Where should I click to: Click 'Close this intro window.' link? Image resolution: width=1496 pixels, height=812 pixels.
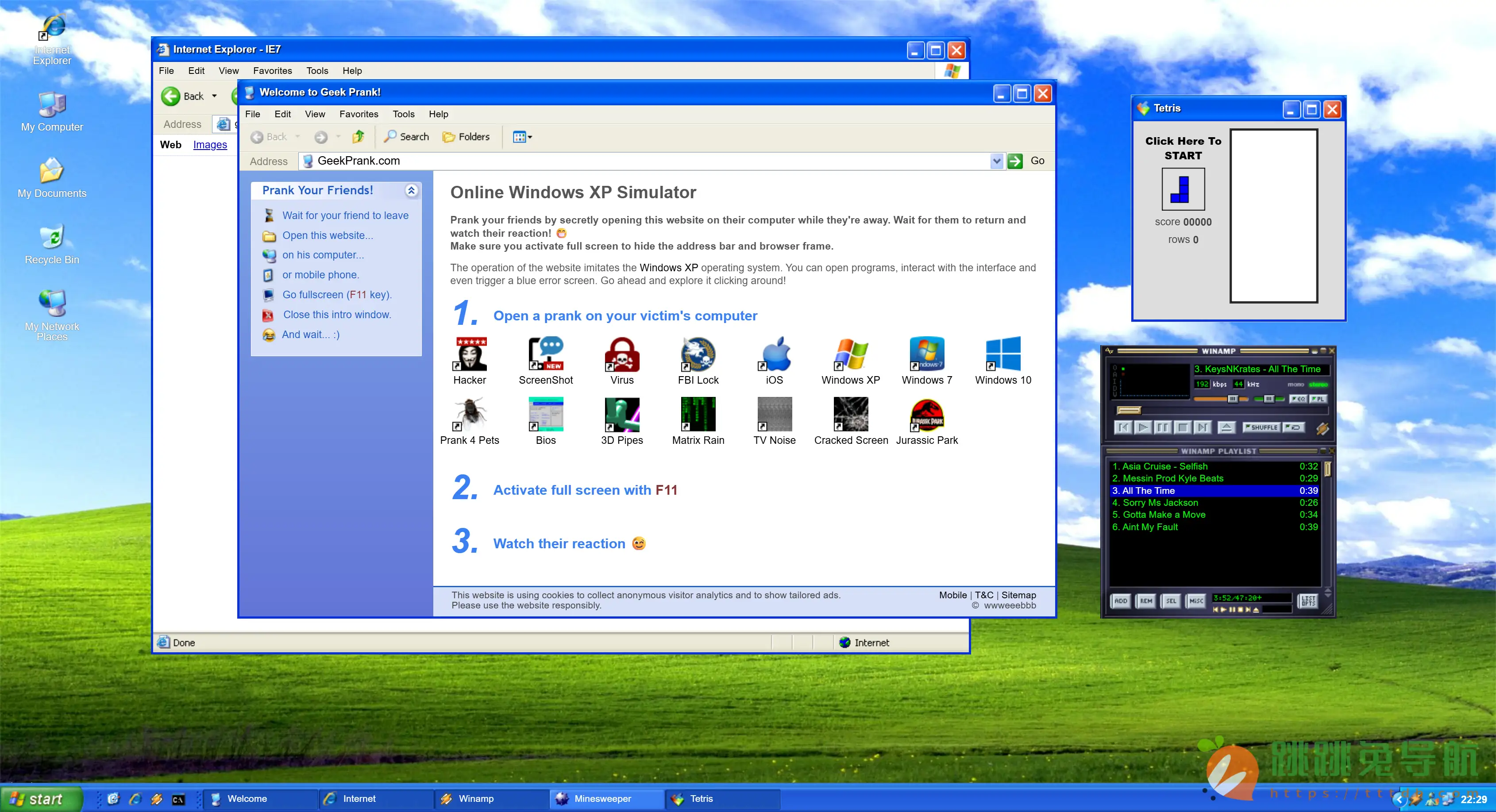tap(337, 315)
